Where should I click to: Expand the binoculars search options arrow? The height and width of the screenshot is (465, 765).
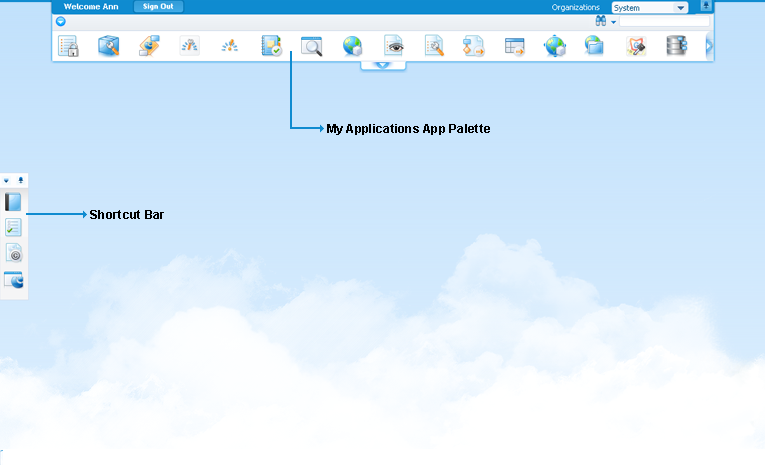point(613,21)
